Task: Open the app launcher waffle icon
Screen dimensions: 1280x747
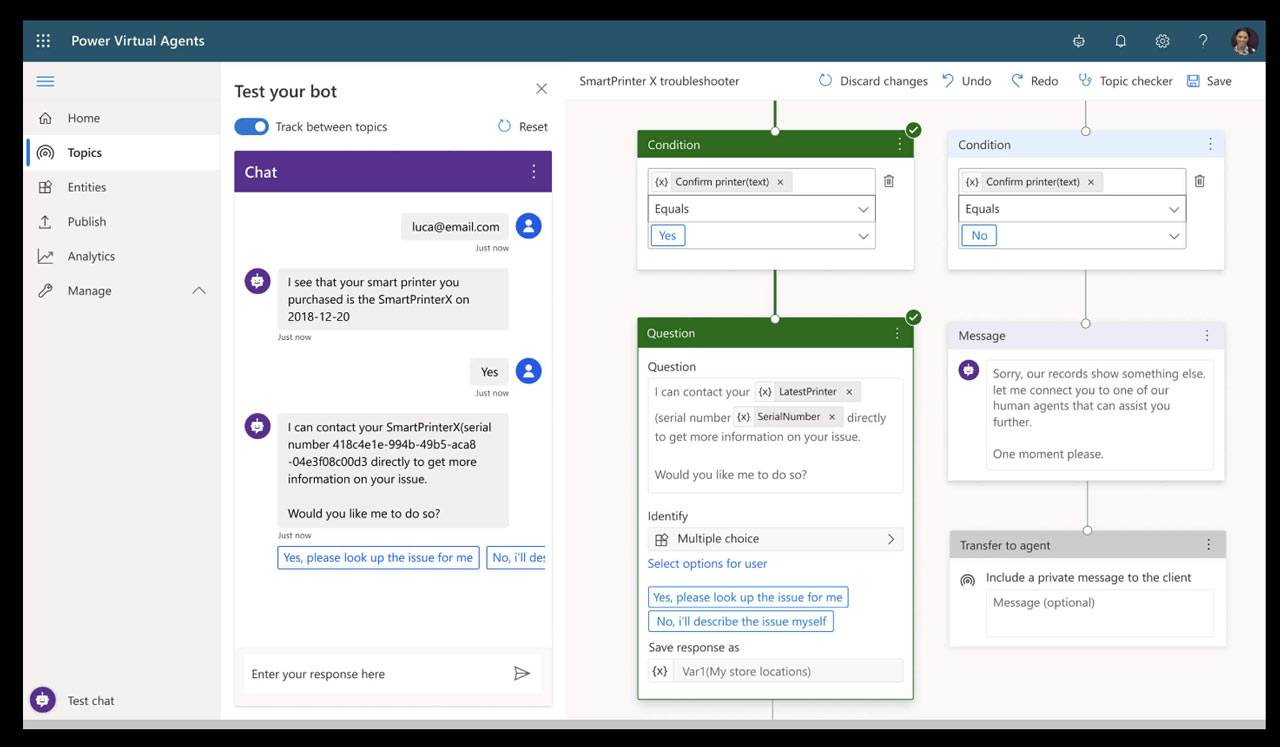Action: (x=43, y=41)
